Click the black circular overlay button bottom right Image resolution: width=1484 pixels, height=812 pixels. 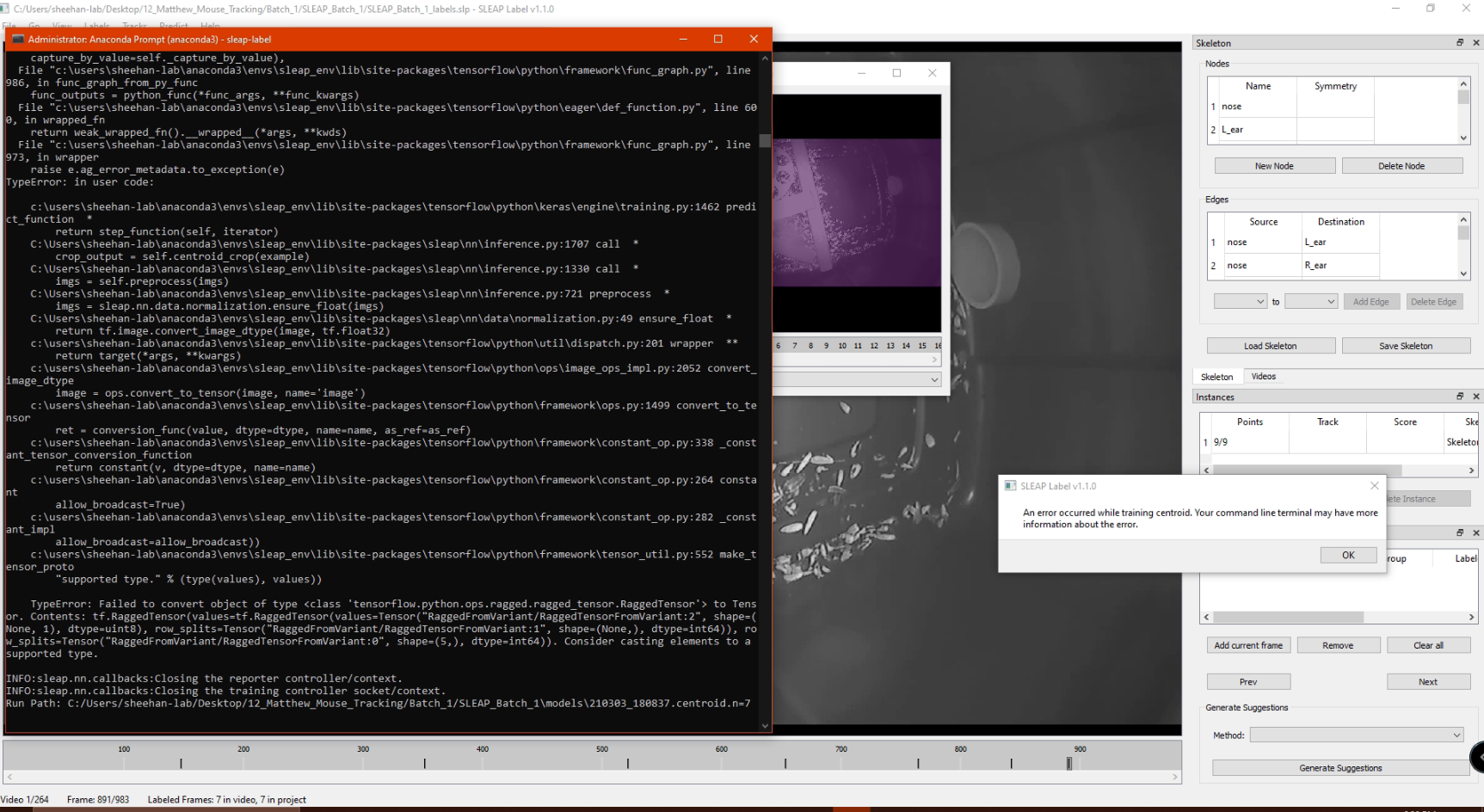click(1479, 757)
